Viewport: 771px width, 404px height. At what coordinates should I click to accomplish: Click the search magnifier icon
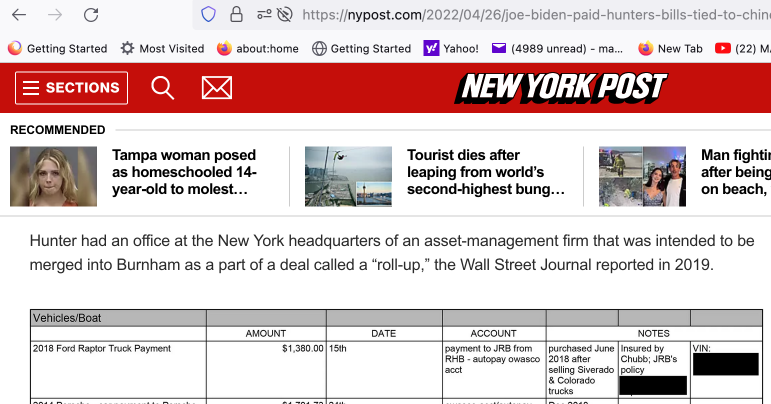pyautogui.click(x=162, y=88)
